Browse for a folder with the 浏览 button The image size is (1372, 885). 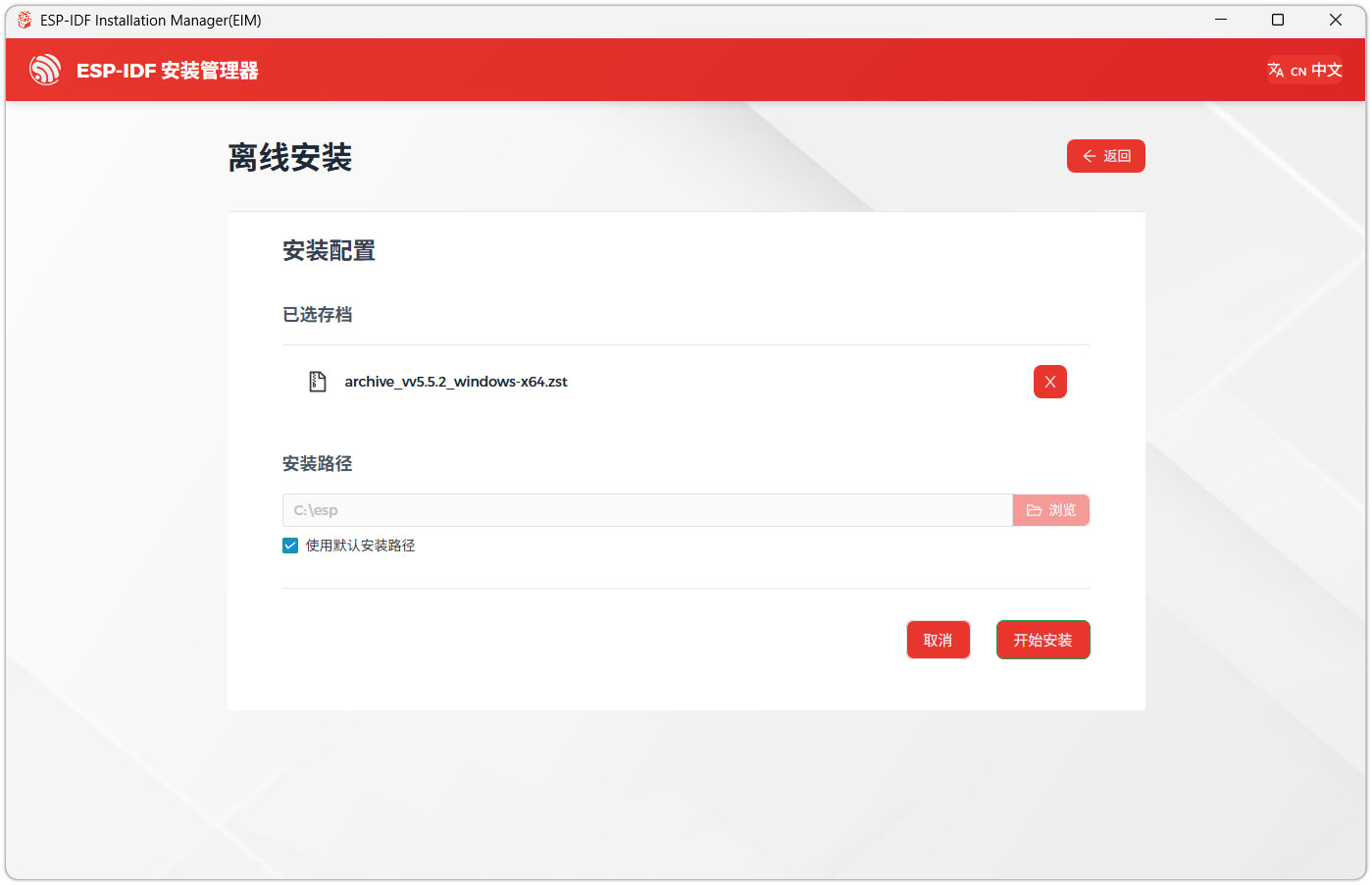pos(1050,510)
